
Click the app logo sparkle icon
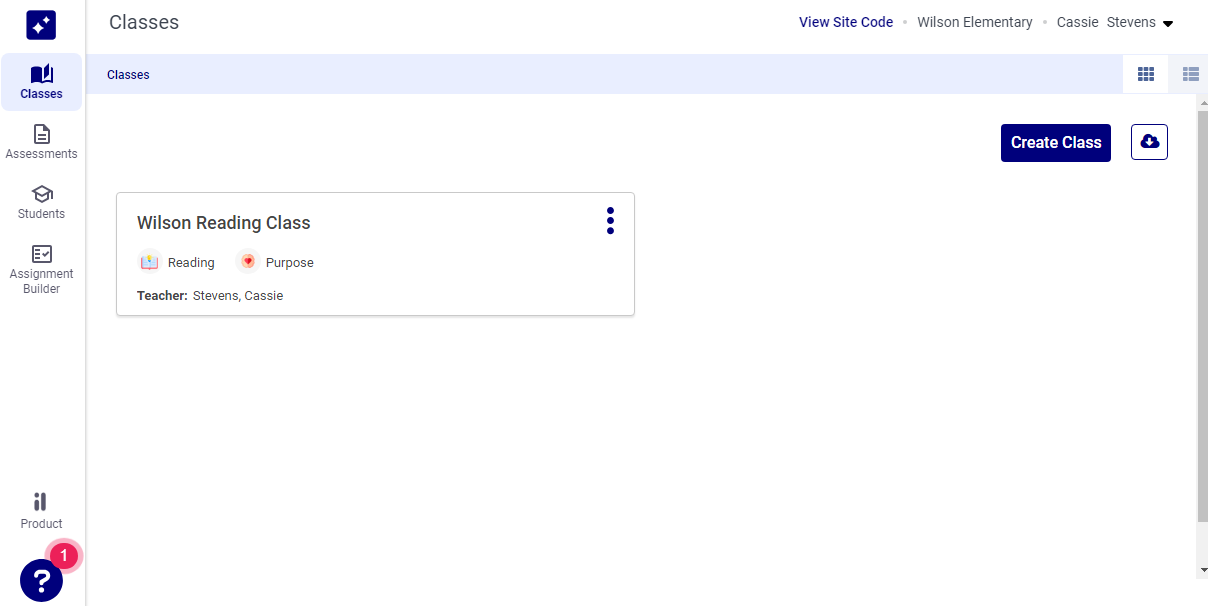(x=41, y=25)
